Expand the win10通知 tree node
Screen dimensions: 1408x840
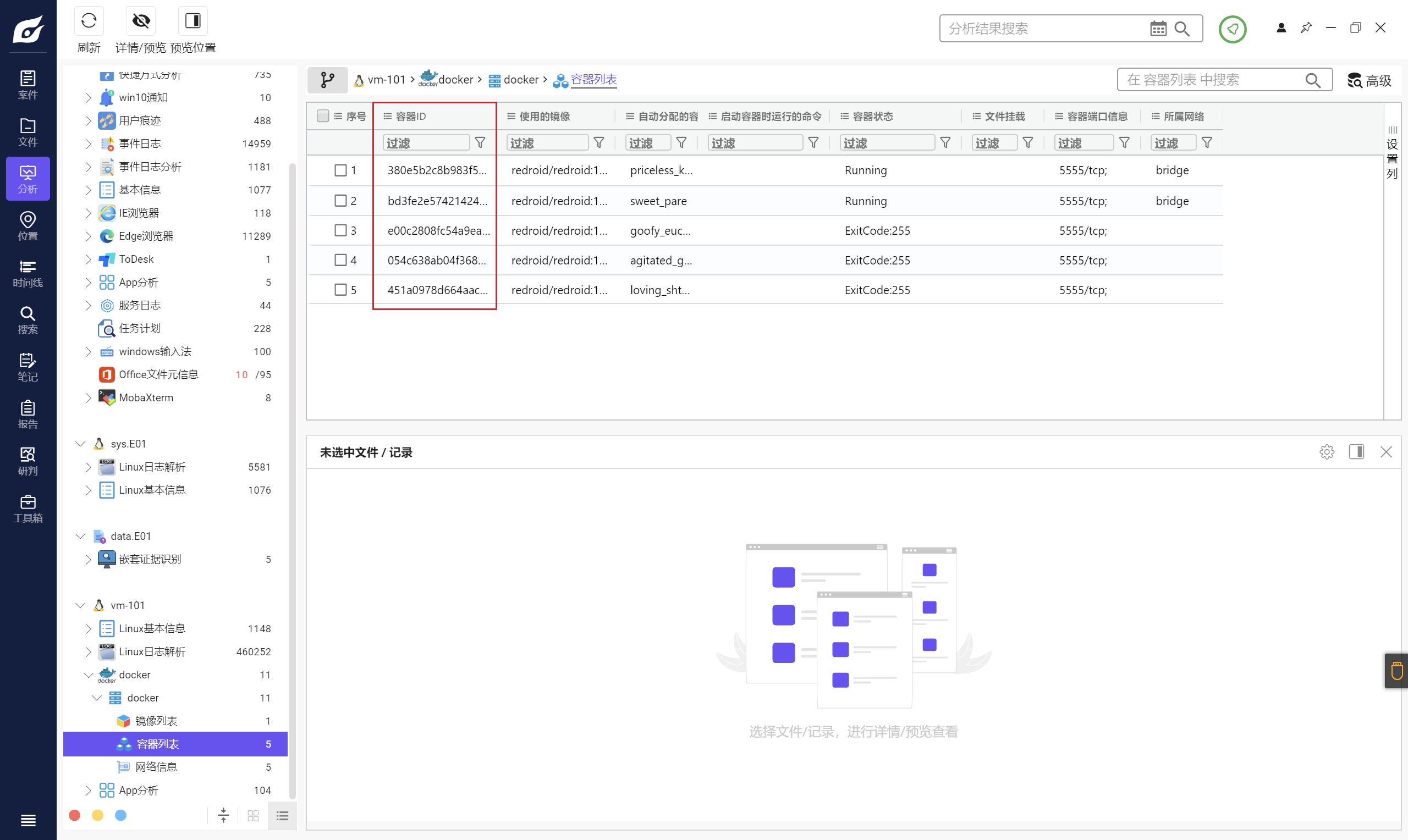point(89,97)
